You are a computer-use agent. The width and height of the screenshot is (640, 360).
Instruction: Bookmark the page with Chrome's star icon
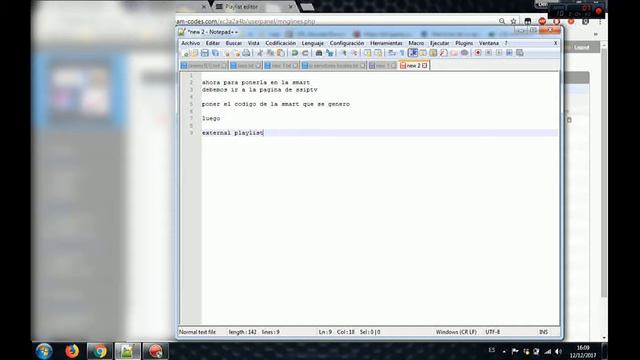pos(513,21)
